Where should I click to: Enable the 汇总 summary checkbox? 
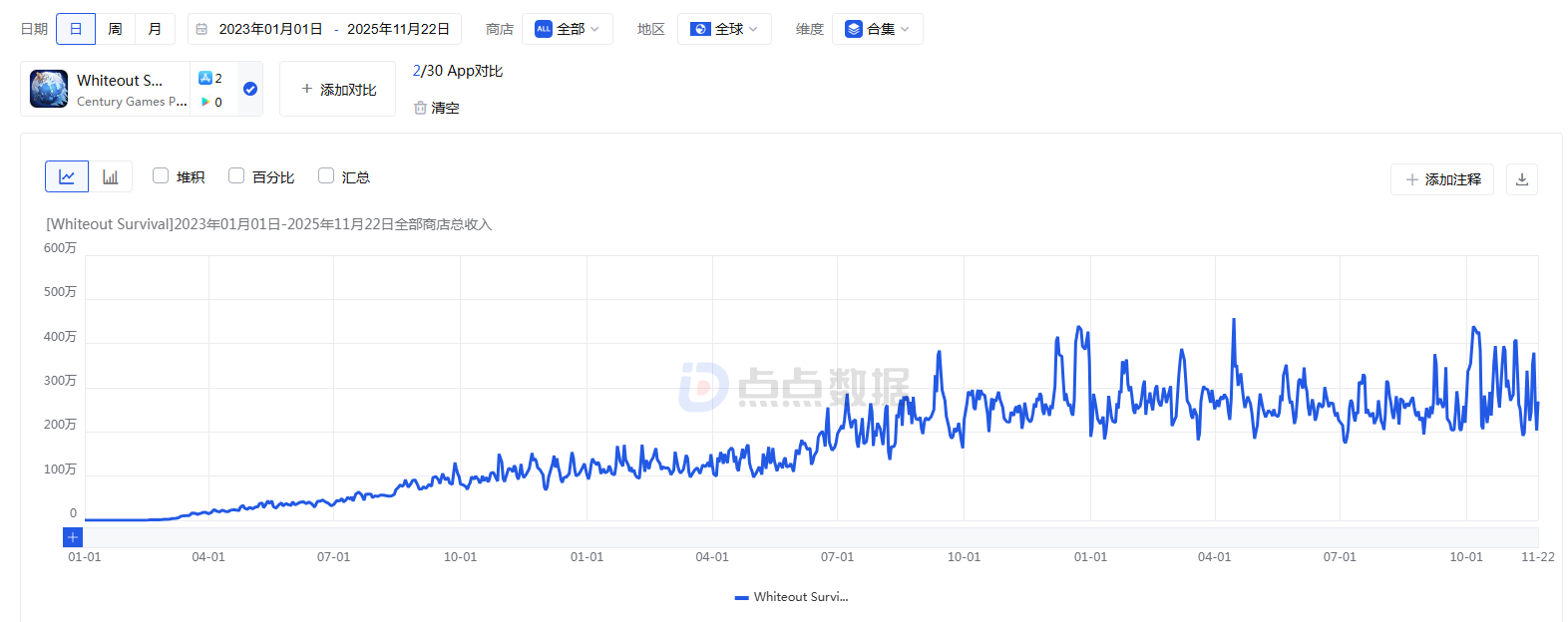(x=326, y=176)
